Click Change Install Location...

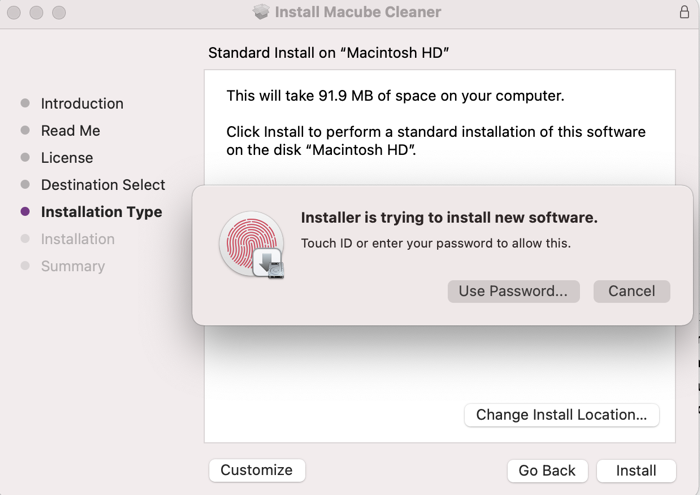(x=561, y=415)
